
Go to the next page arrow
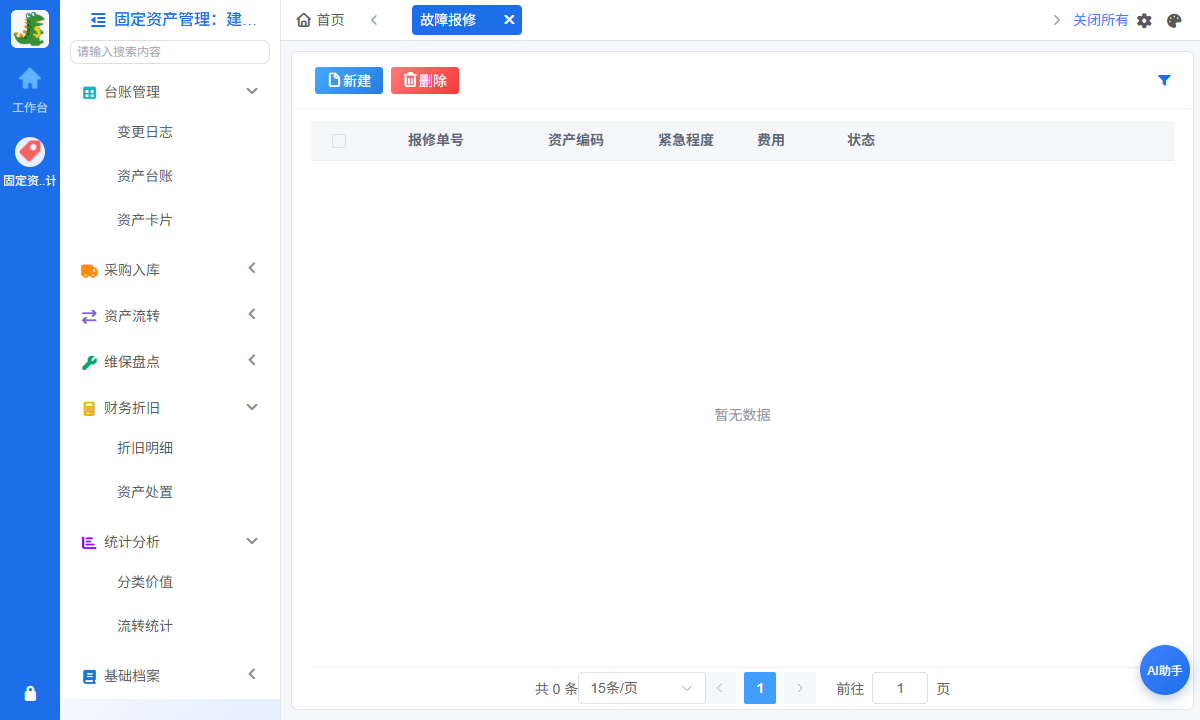[800, 688]
